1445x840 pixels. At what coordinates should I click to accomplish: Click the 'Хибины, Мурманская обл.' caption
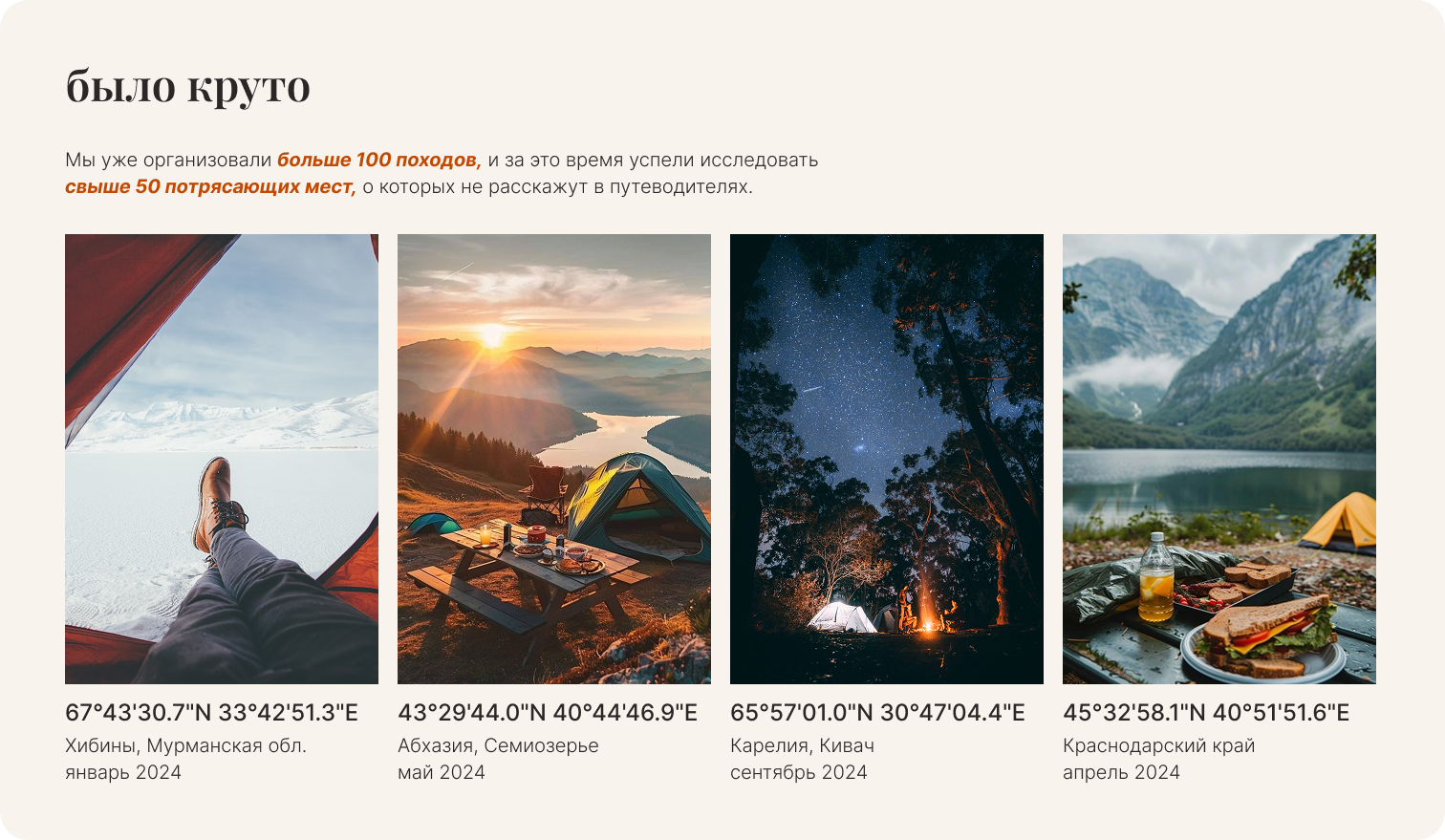click(185, 745)
